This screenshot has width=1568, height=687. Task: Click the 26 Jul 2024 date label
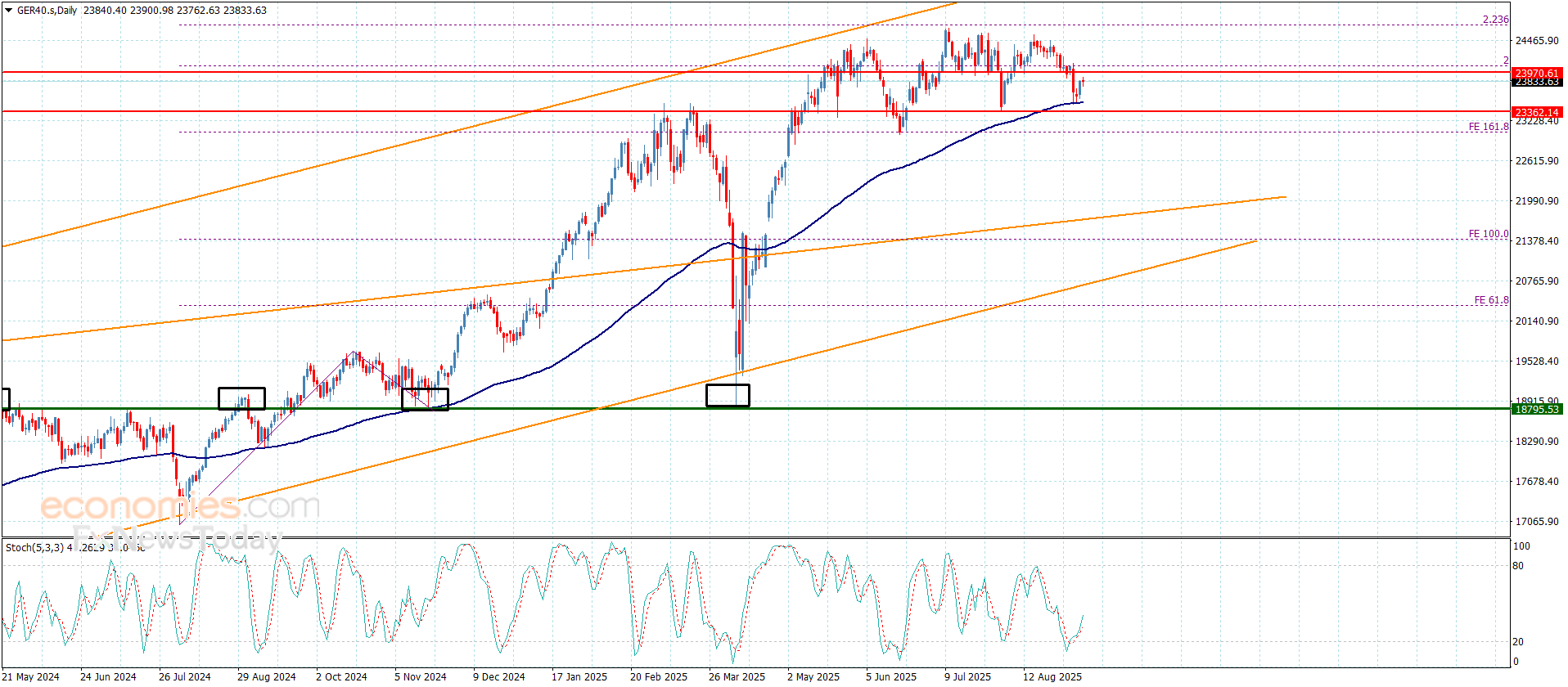[x=185, y=676]
